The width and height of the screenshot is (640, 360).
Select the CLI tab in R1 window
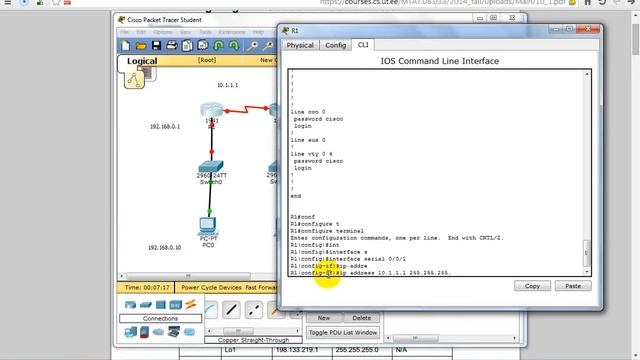pos(363,44)
